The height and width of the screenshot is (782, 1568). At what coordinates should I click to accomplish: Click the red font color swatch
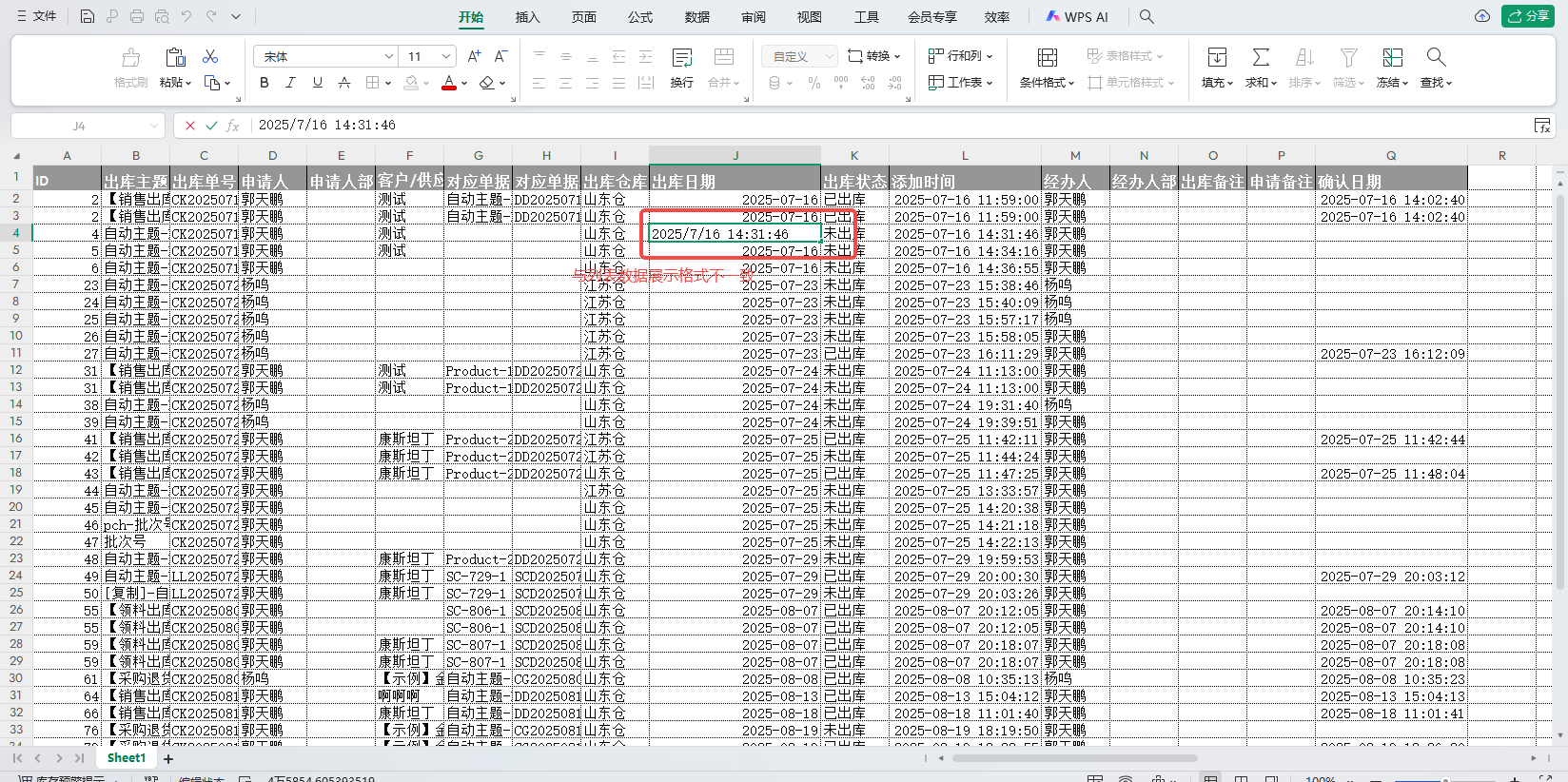coord(448,84)
